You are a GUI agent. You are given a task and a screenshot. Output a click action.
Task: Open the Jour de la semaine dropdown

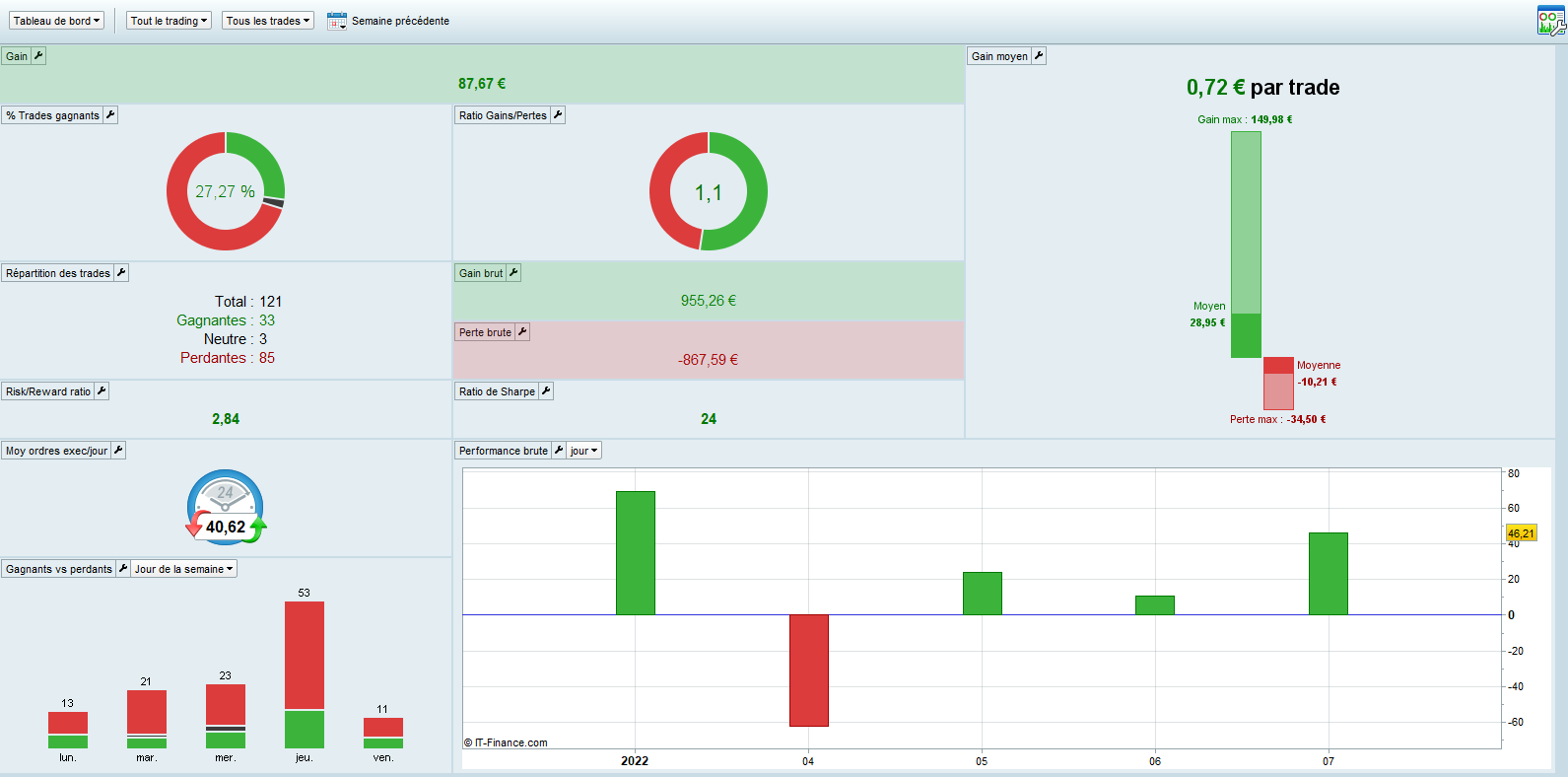pos(184,569)
